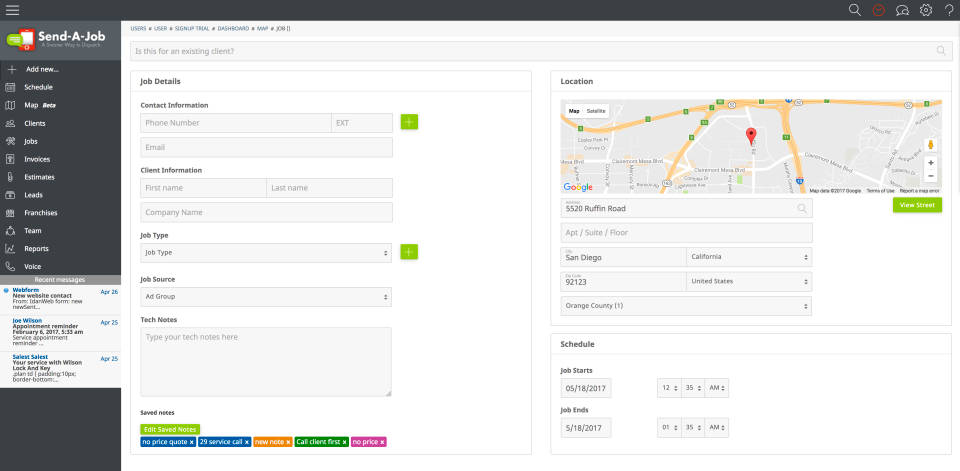Click green plus button beside phone number
The width and height of the screenshot is (960, 471).
(409, 122)
